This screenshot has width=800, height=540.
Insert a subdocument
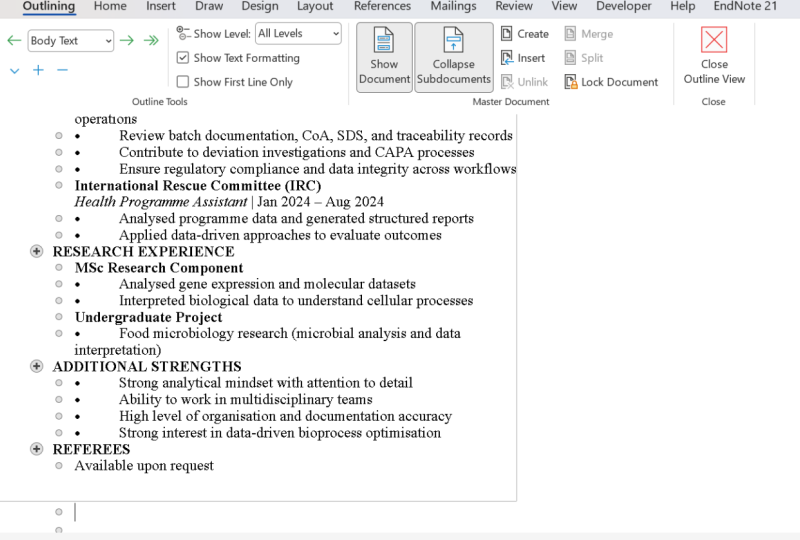(x=523, y=58)
